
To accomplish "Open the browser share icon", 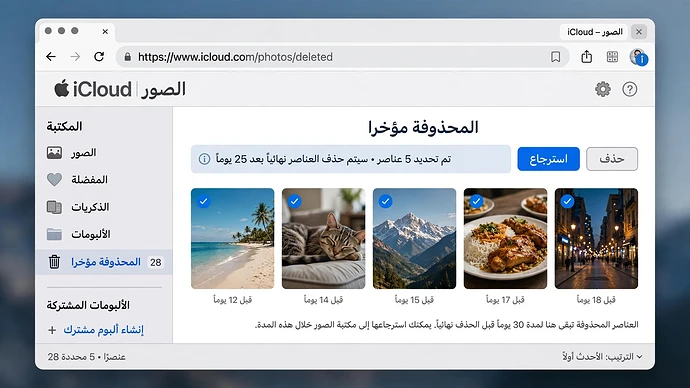I will (x=586, y=56).
